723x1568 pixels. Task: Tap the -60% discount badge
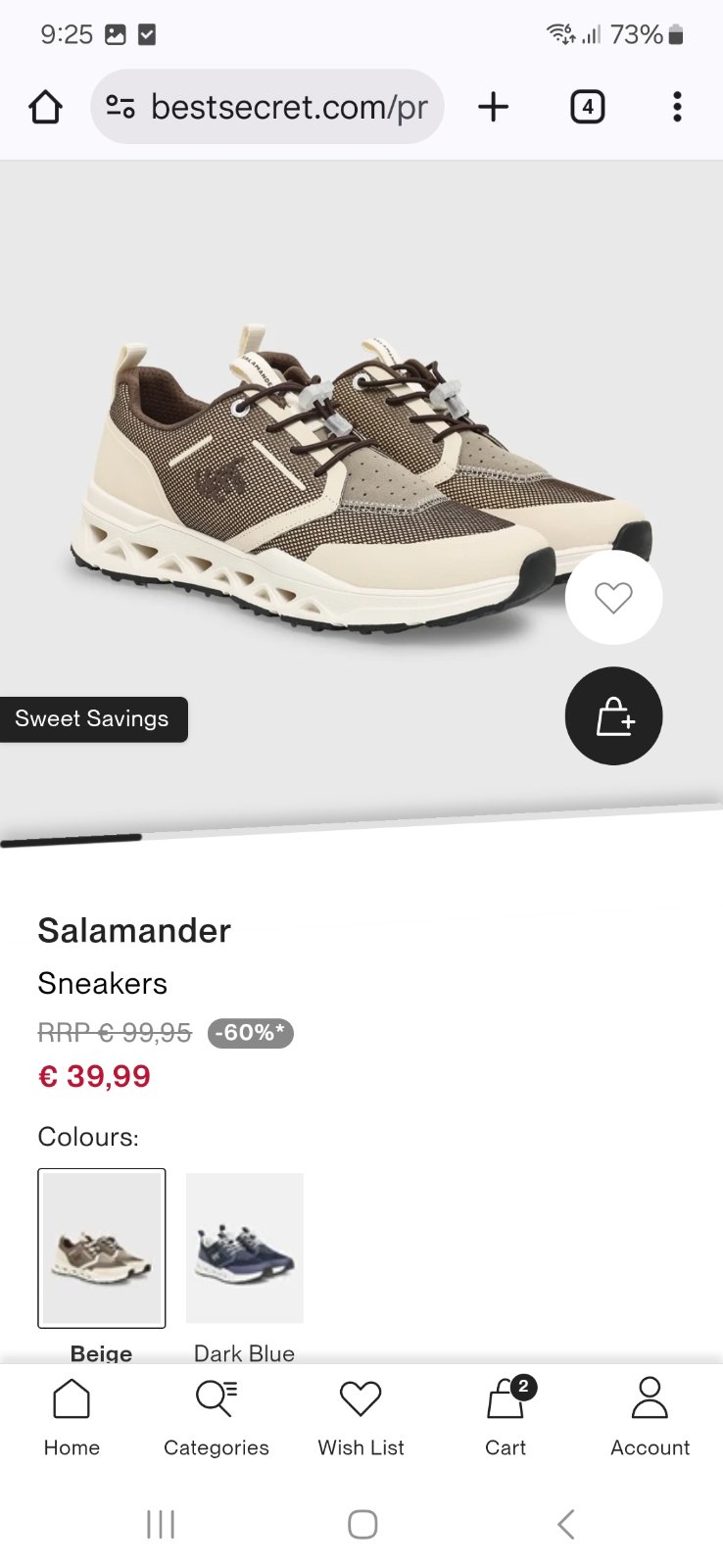[x=251, y=1033]
